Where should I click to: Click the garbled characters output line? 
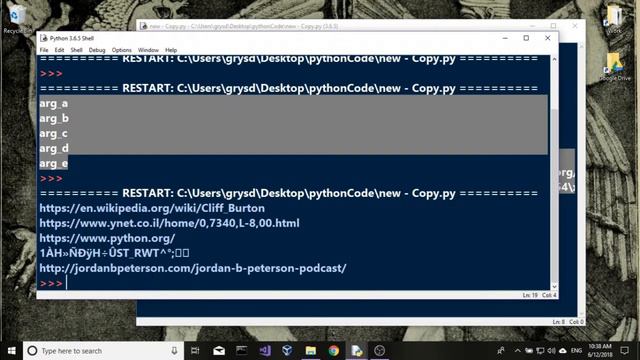coord(114,253)
